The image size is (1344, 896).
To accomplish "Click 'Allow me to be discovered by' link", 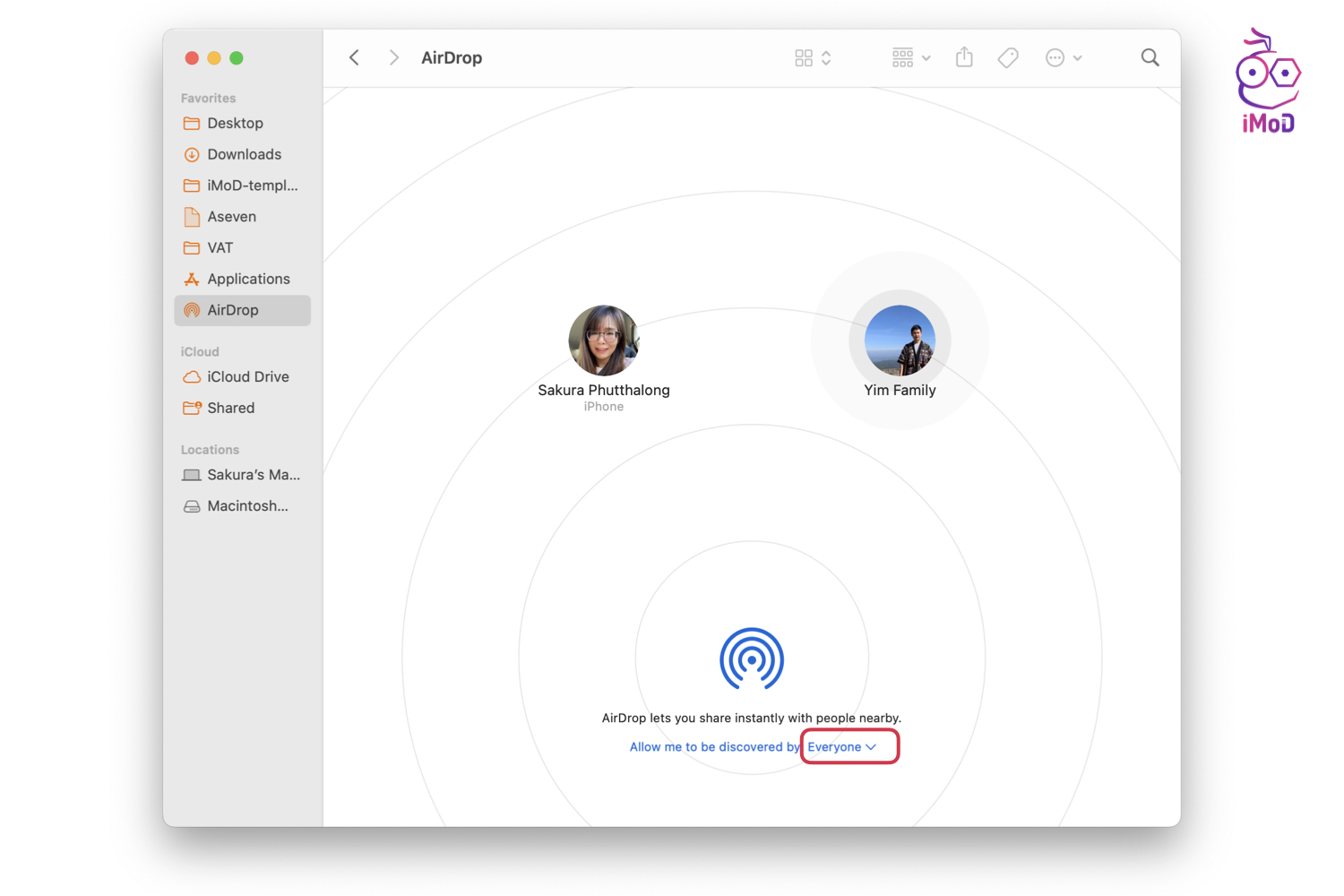I will [x=714, y=747].
